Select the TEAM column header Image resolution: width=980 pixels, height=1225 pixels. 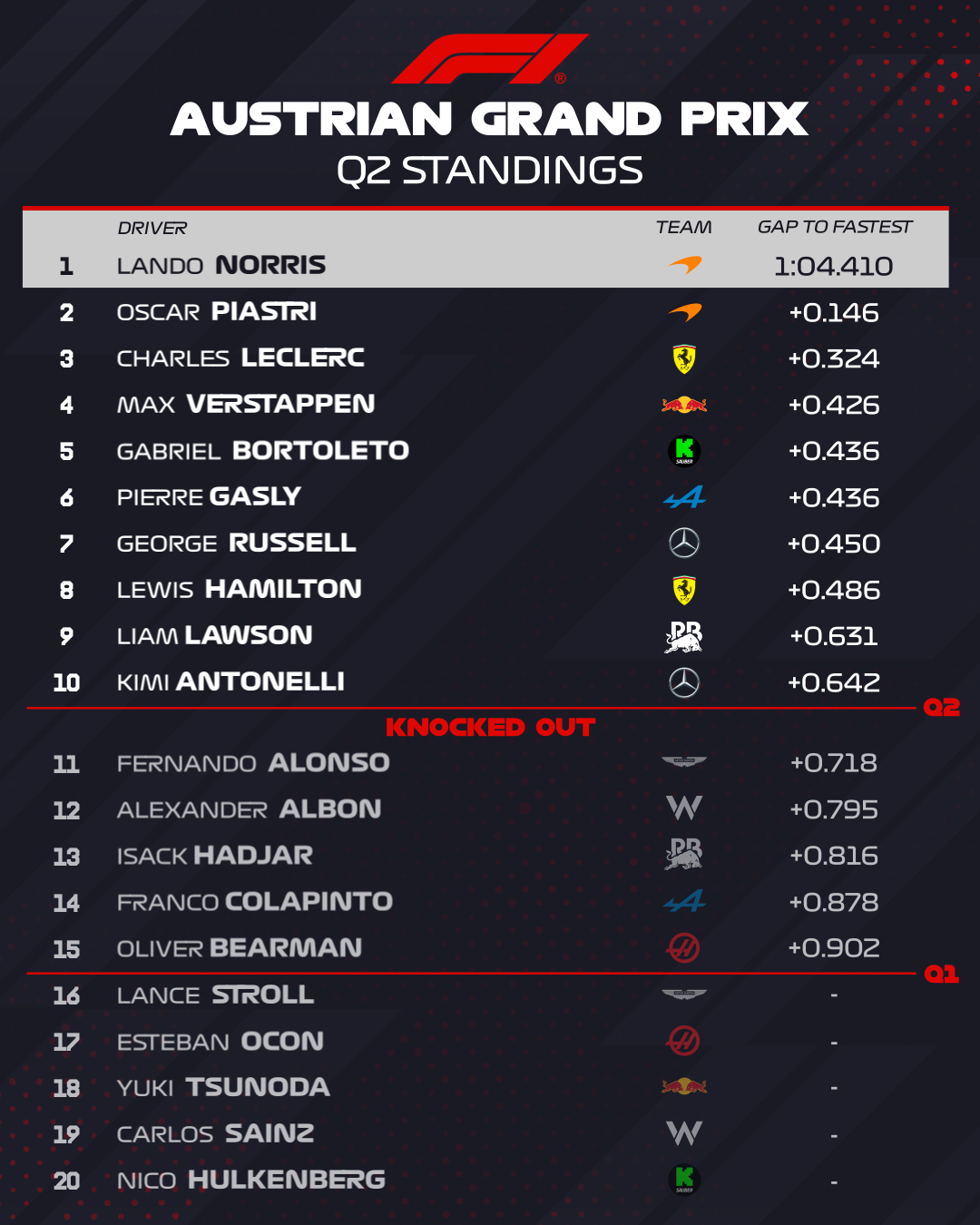(683, 227)
